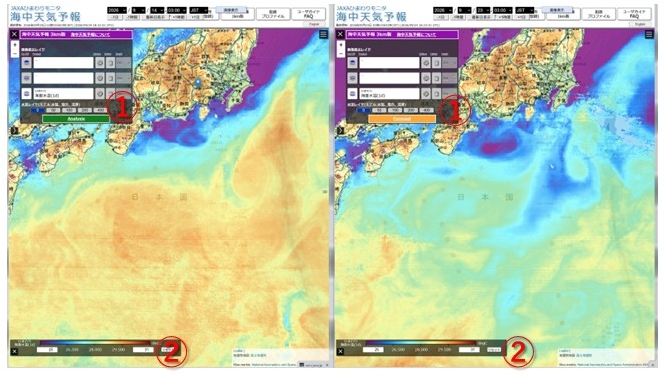Click second row clock icon, left panel
Viewport: 667px width, 377px height.
click(100, 78)
